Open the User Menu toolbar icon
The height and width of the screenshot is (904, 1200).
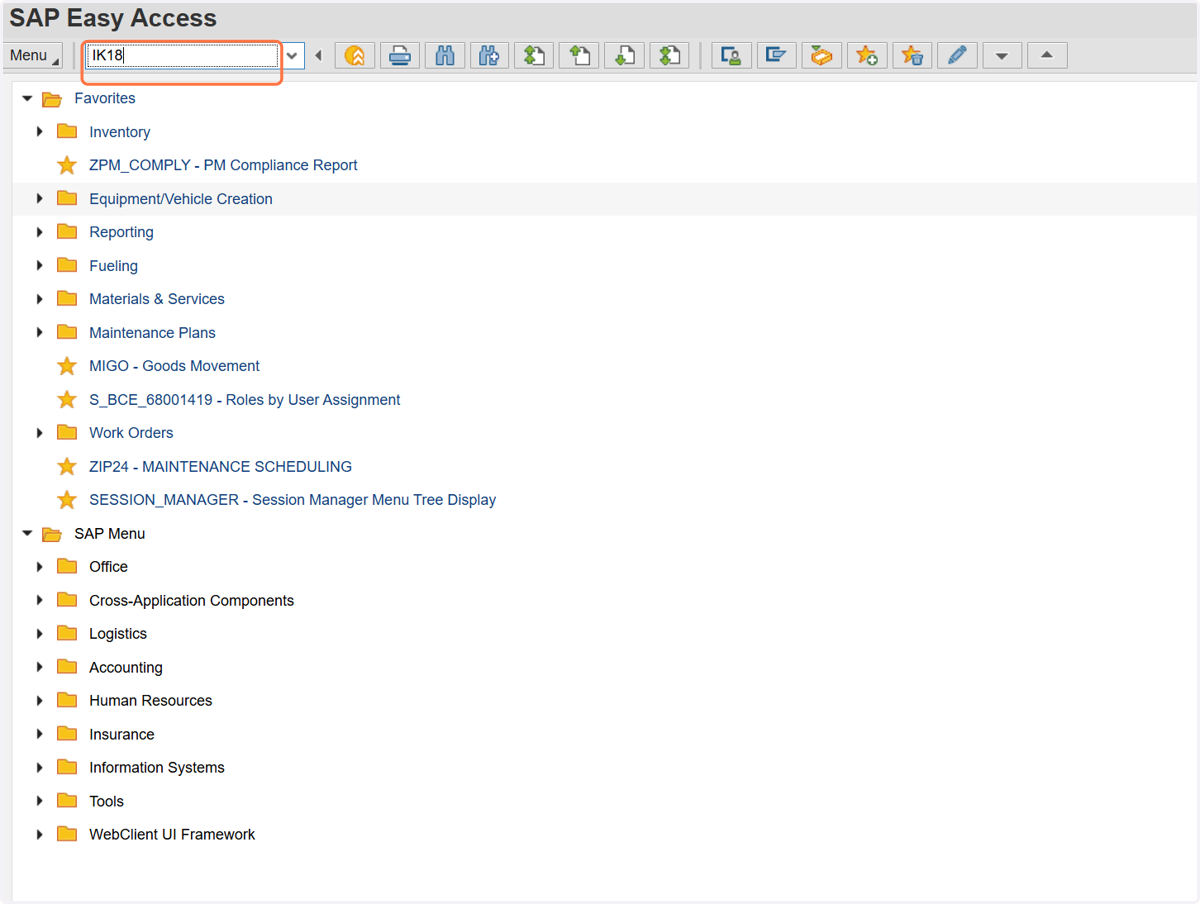(731, 56)
